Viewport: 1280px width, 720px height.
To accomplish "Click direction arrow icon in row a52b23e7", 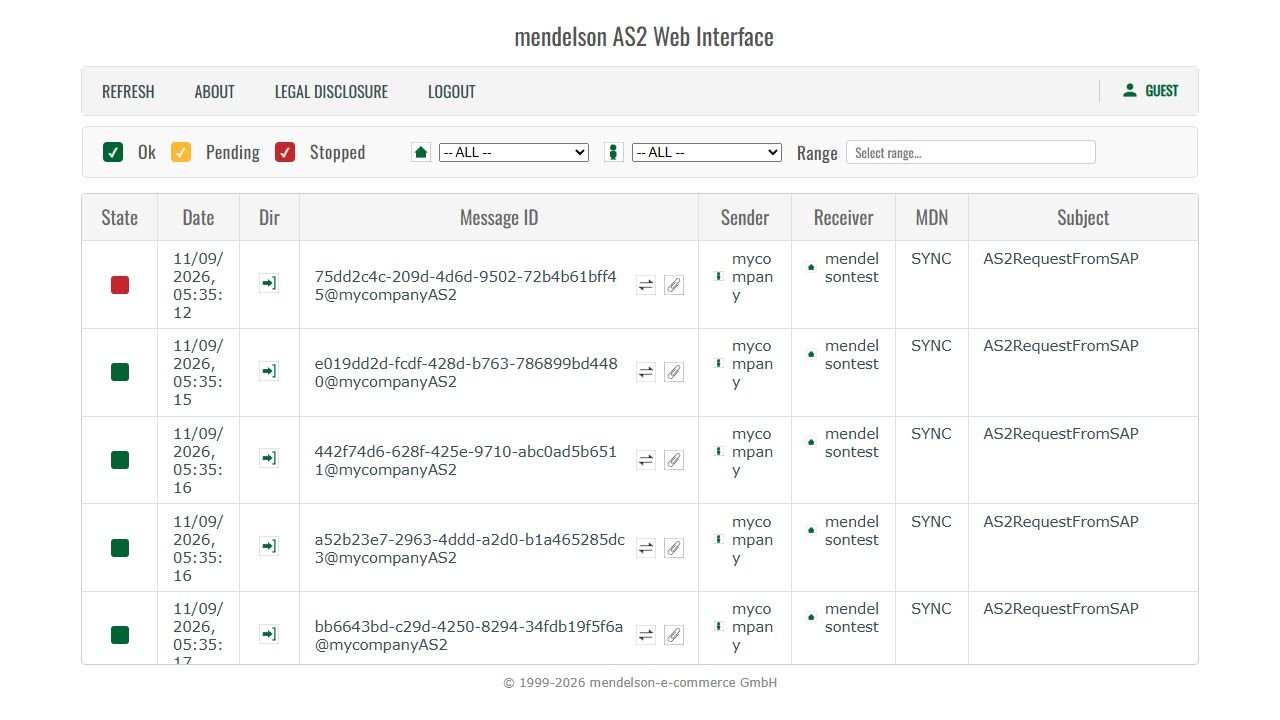I will (x=268, y=546).
